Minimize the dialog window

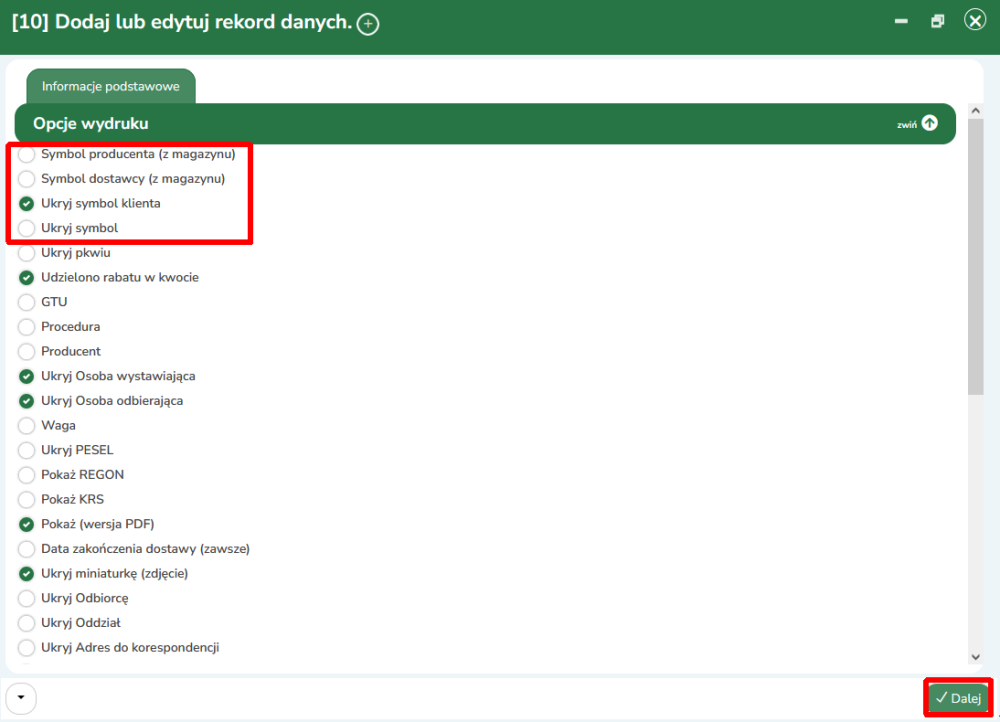coord(902,21)
